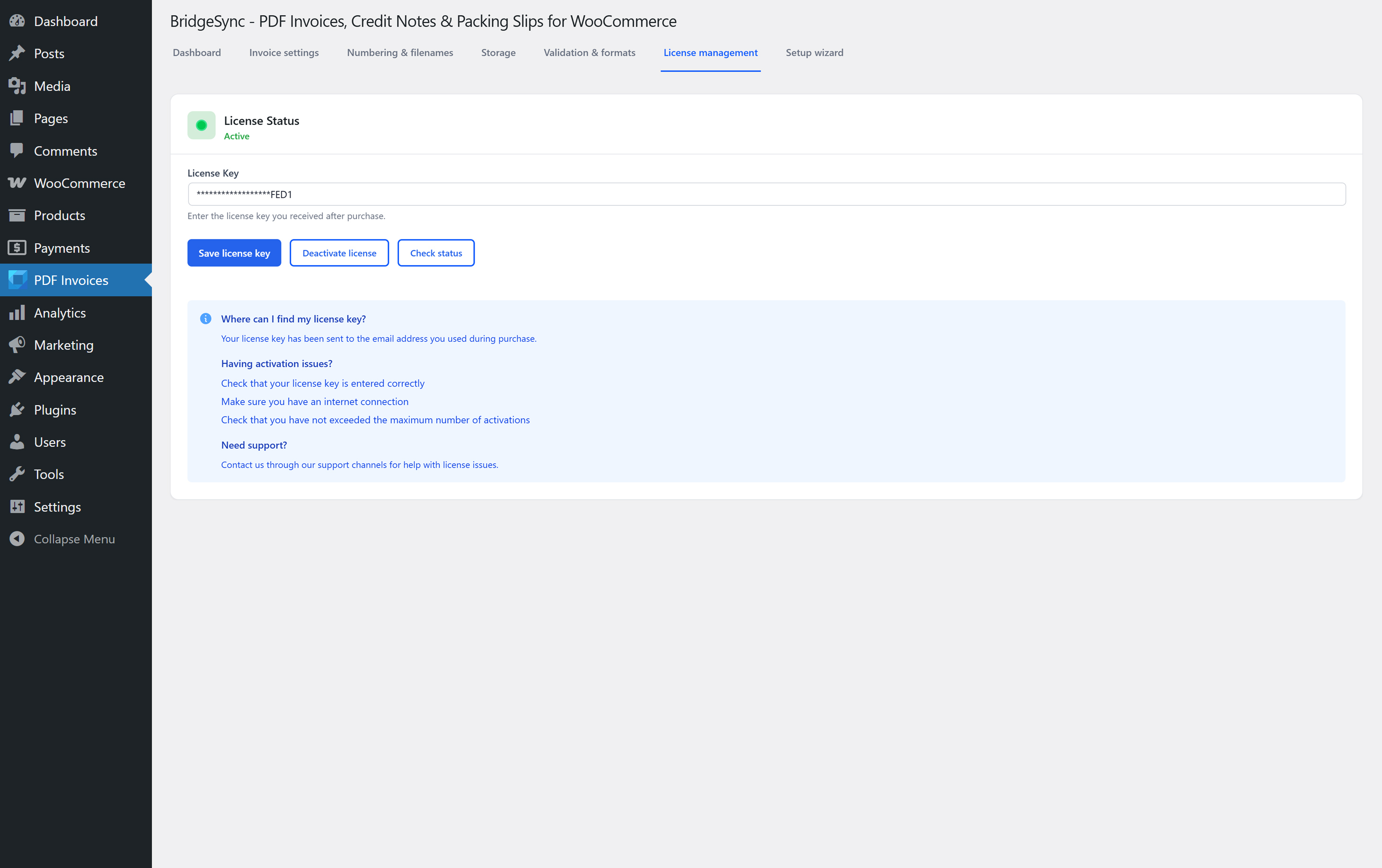Click the Appearance paintbrush icon
The image size is (1382, 868).
point(17,377)
